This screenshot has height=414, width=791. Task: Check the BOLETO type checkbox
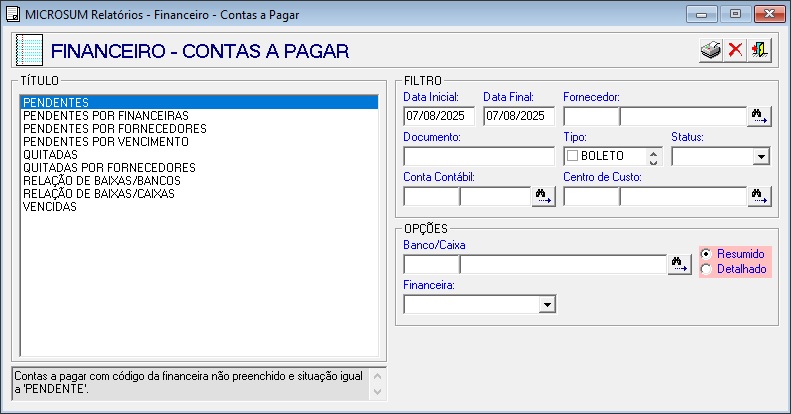click(572, 156)
